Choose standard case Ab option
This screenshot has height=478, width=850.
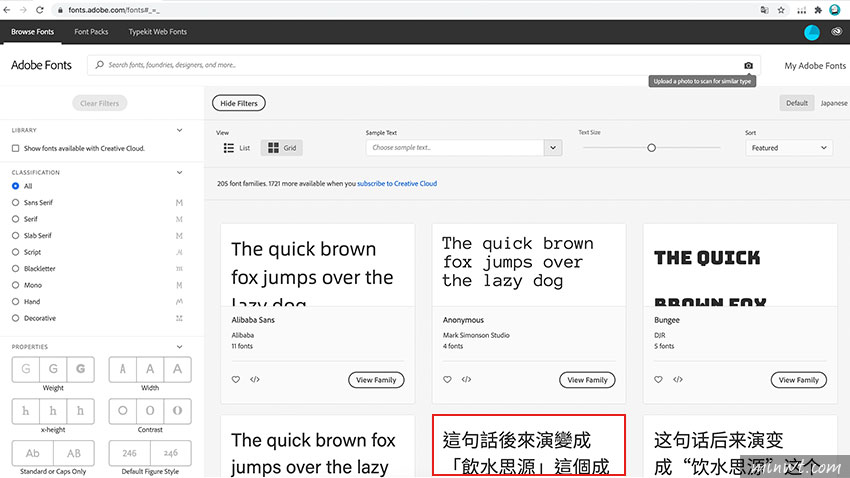(x=33, y=453)
